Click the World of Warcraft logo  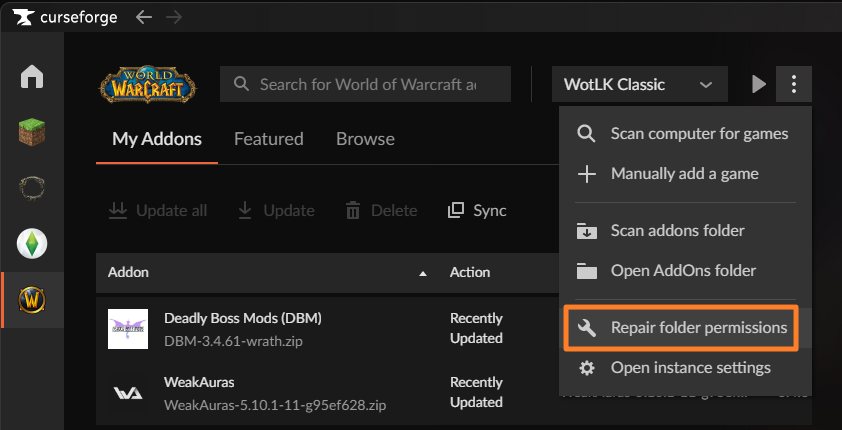(148, 84)
